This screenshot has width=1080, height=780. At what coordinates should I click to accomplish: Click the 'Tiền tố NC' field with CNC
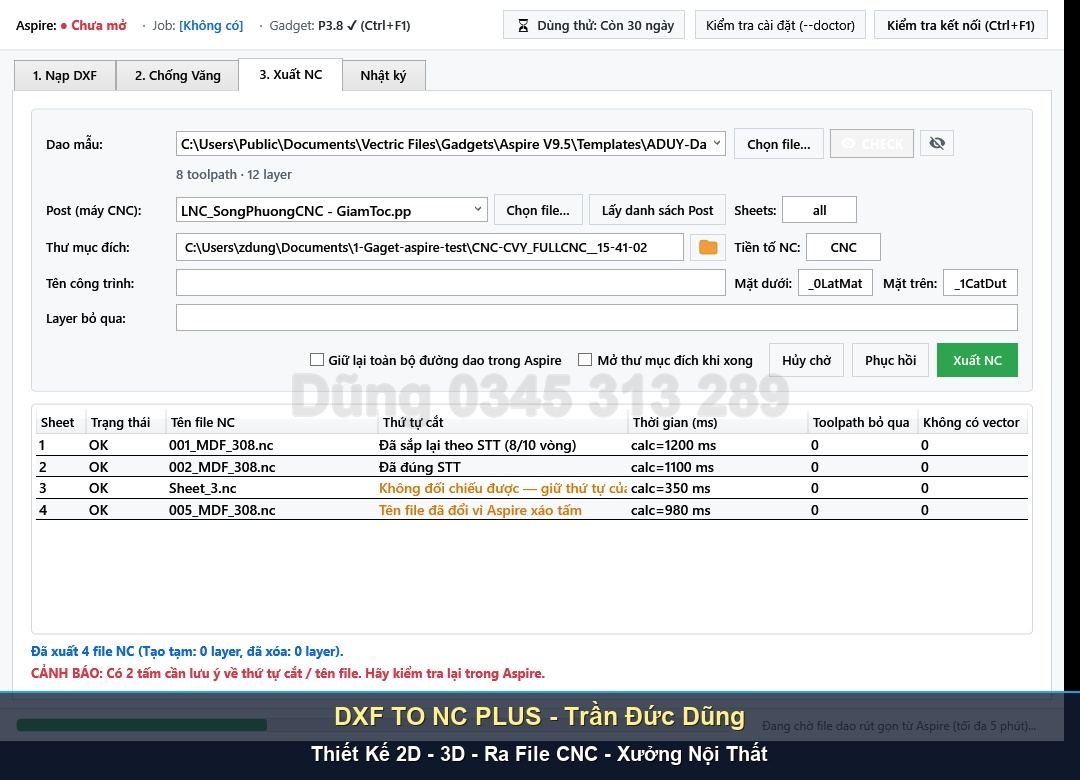tap(843, 247)
